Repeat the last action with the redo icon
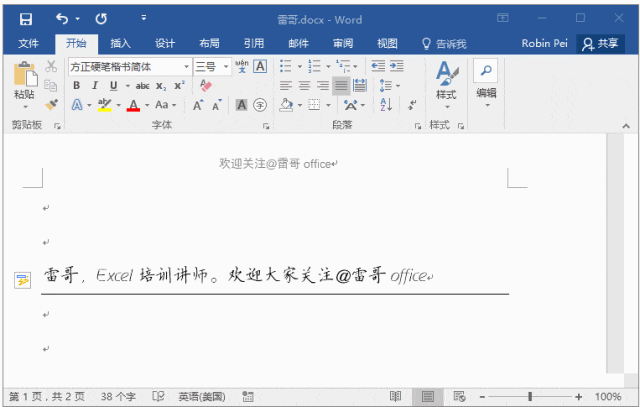640x407 pixels. click(x=101, y=19)
